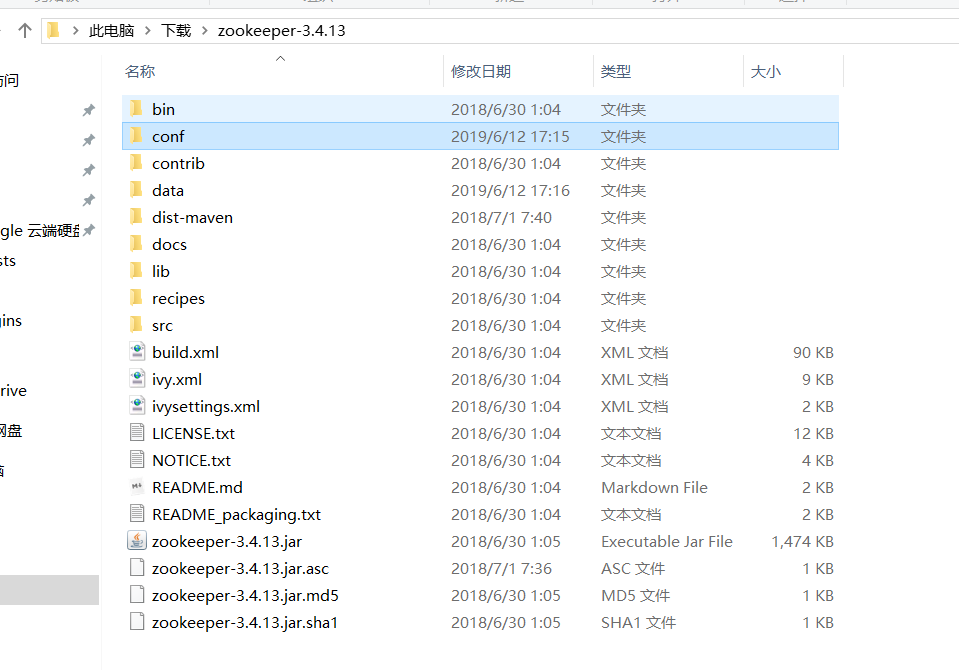Select LICENSE.txt file name
Viewport: 959px width, 670px height.
coord(193,433)
